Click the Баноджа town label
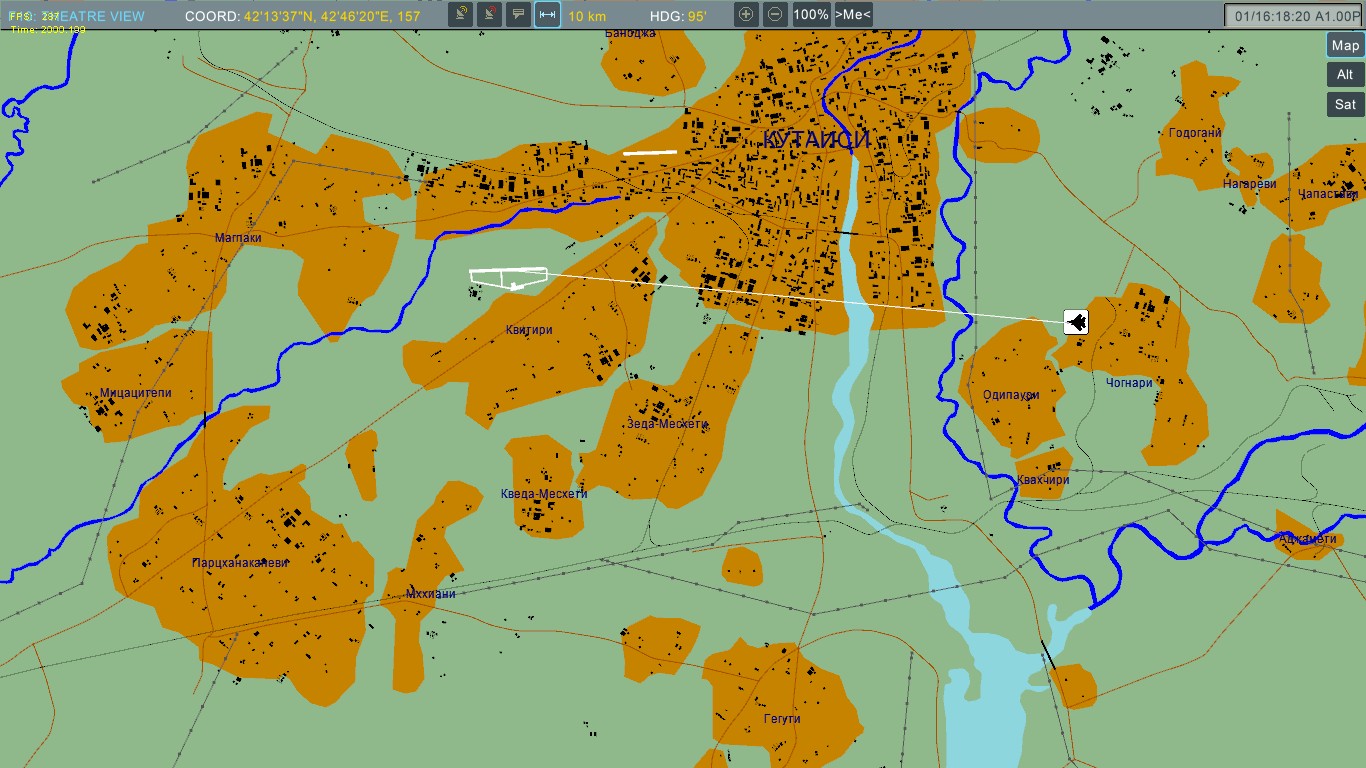Screen dimensions: 1366x768 [x=631, y=33]
